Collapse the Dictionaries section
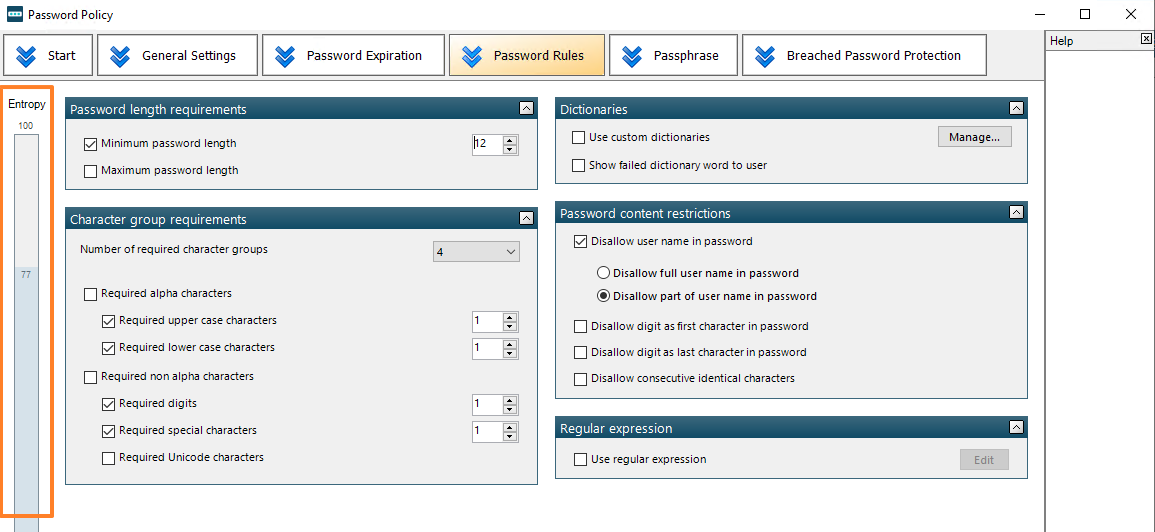The height and width of the screenshot is (532, 1155). pos(1016,109)
